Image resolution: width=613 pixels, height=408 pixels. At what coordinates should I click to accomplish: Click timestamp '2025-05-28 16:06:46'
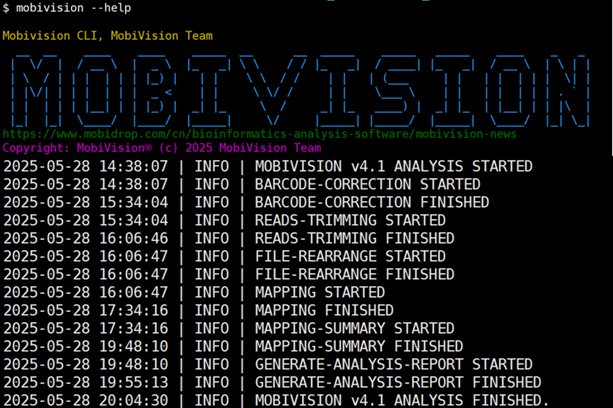tap(86, 238)
